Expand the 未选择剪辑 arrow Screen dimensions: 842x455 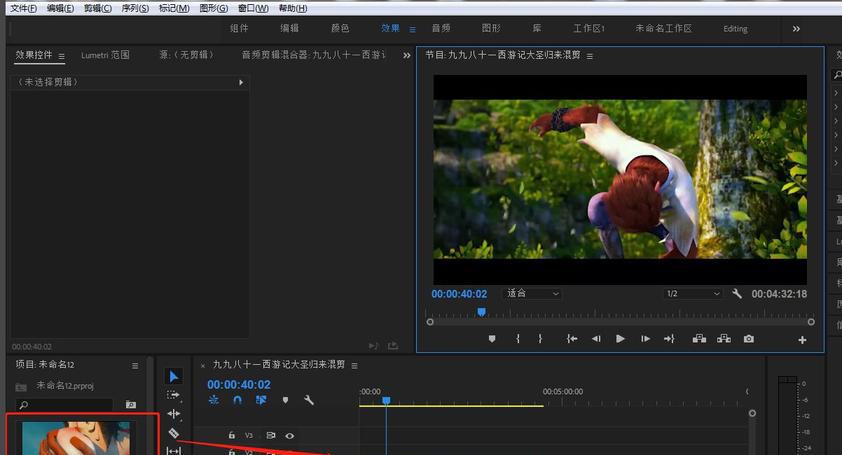[241, 82]
